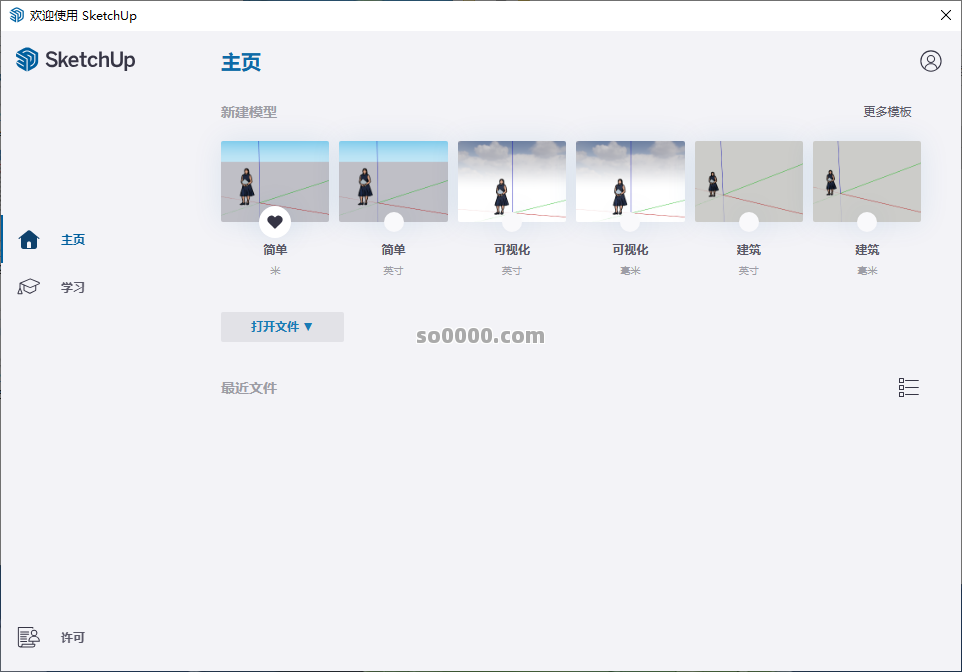Open the account profile icon
This screenshot has height=672, width=962.
(931, 61)
